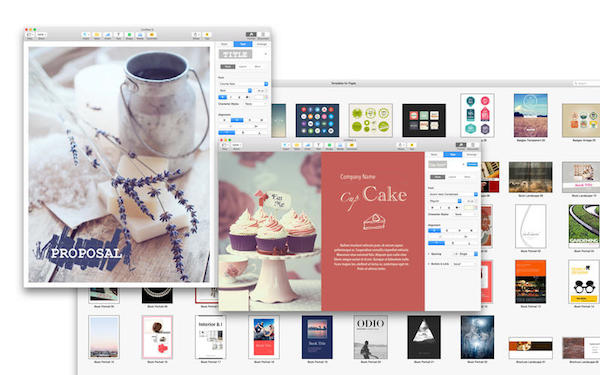Switch to the Text inspector tab in the Proposal window
The height and width of the screenshot is (375, 600).
[x=243, y=44]
